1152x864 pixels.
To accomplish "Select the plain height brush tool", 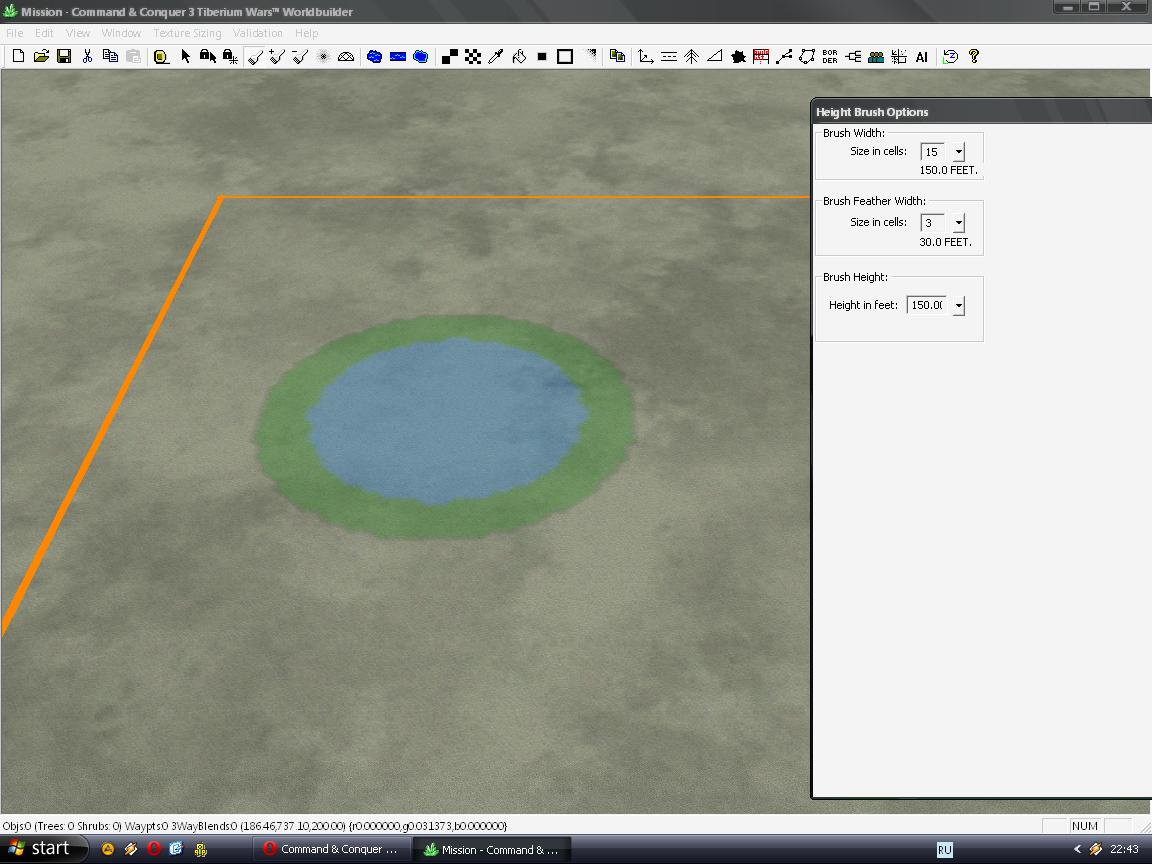I will click(x=254, y=57).
